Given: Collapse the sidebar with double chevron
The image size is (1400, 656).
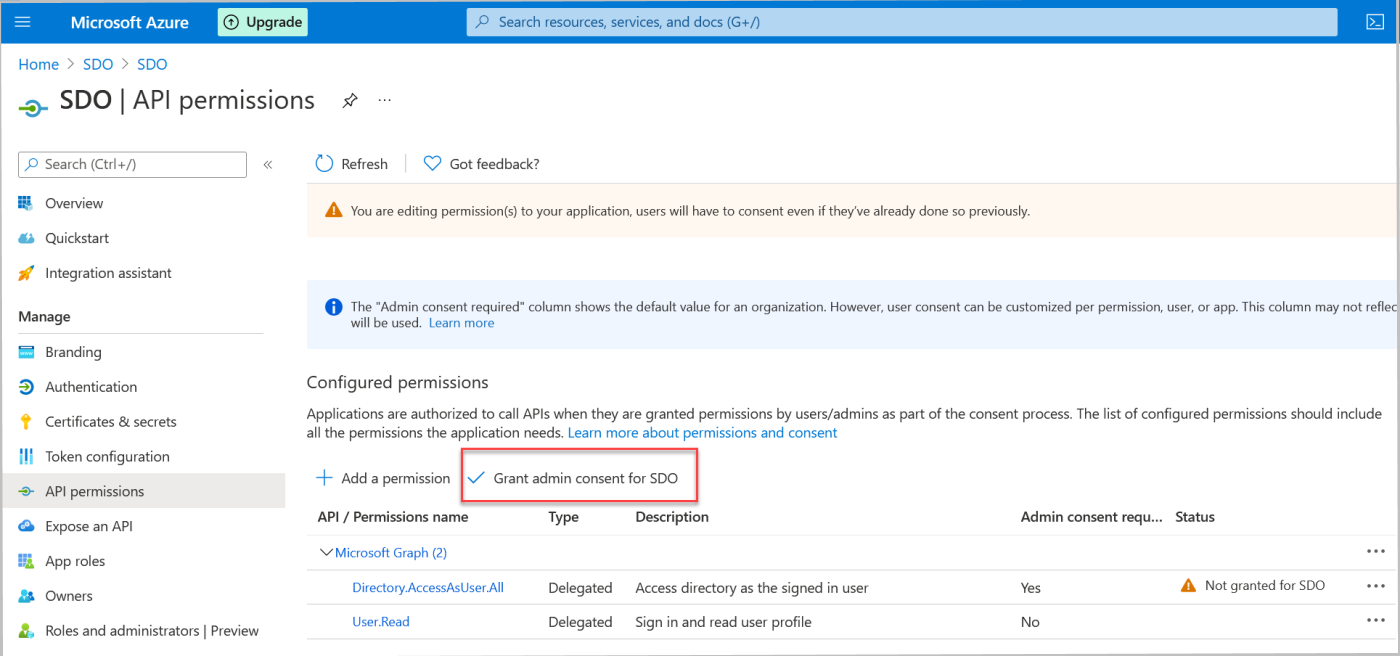Looking at the screenshot, I should [x=268, y=164].
